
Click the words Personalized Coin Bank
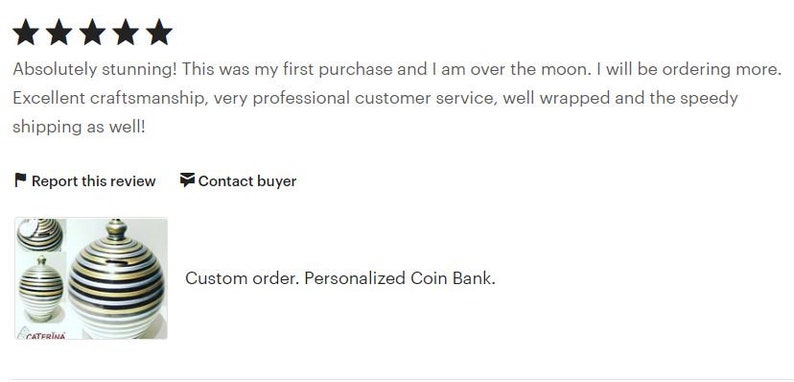400,278
